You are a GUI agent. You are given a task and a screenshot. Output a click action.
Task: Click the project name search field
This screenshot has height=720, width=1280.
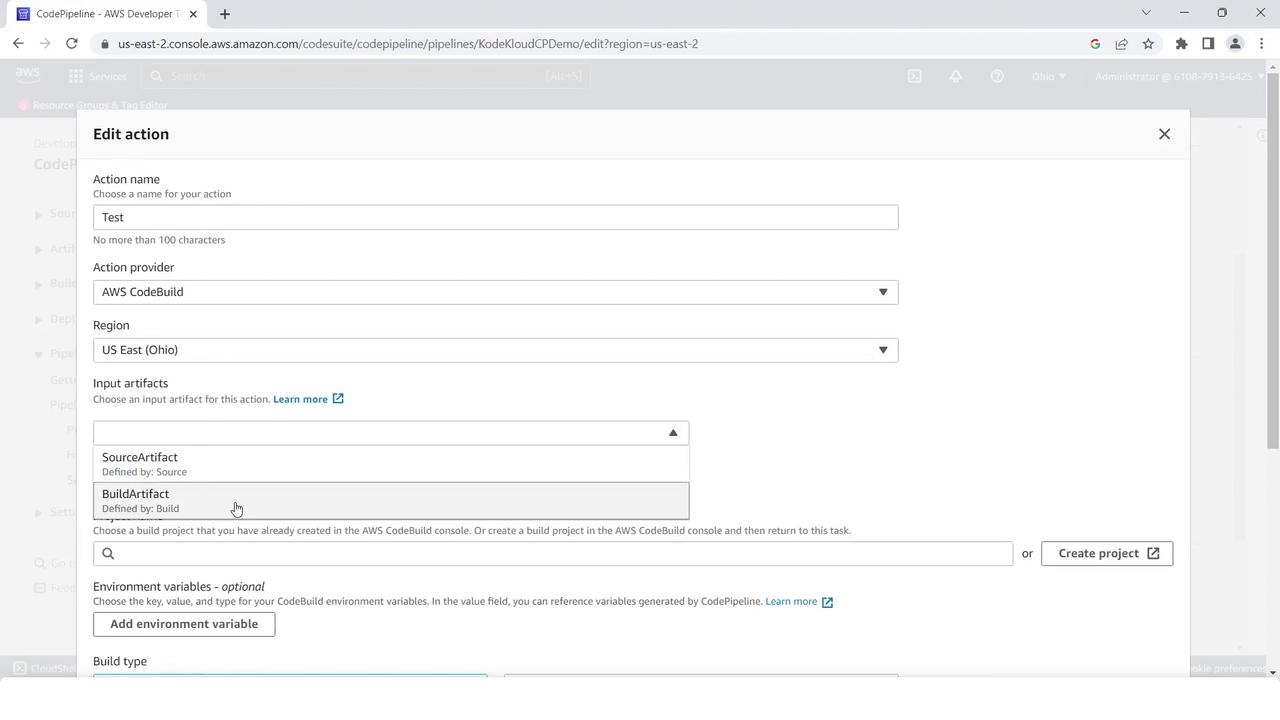560,554
